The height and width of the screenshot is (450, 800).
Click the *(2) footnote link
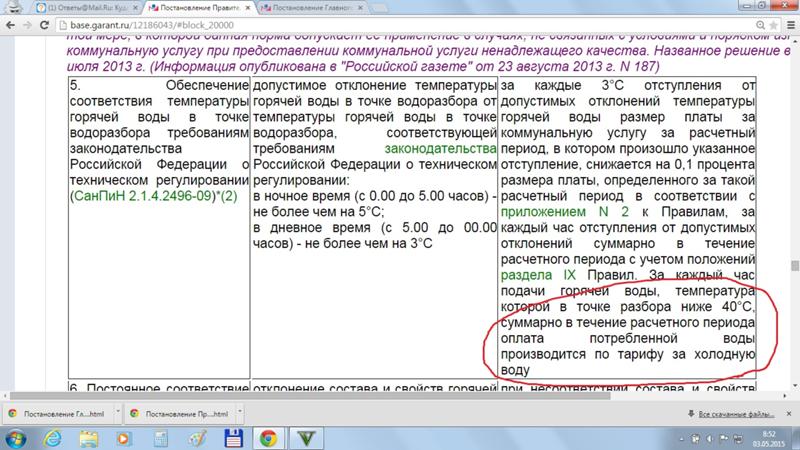(228, 196)
